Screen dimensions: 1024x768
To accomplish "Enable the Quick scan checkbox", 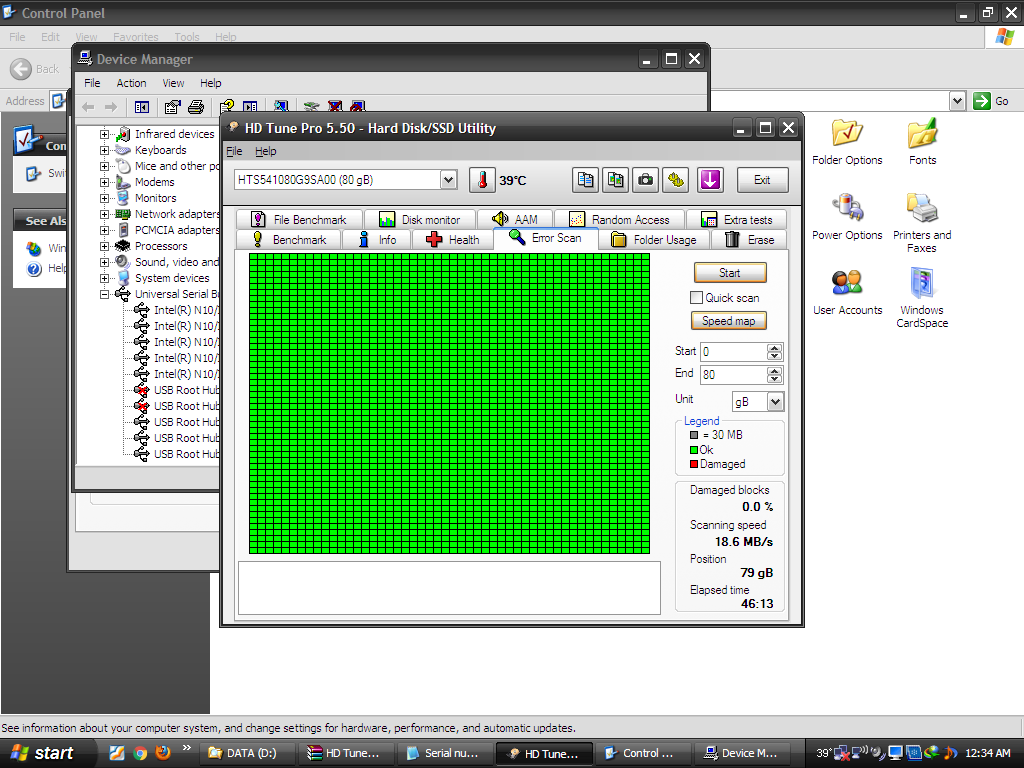I will [x=697, y=298].
